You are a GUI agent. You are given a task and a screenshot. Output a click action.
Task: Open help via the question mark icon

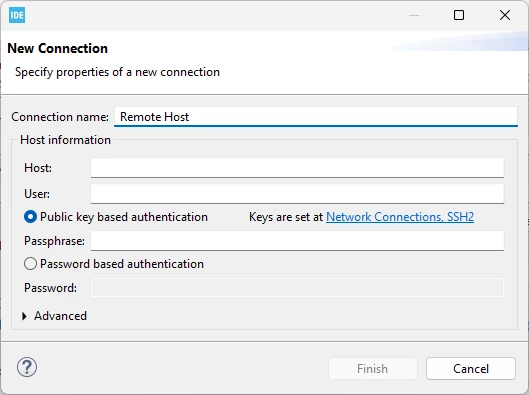pyautogui.click(x=27, y=367)
